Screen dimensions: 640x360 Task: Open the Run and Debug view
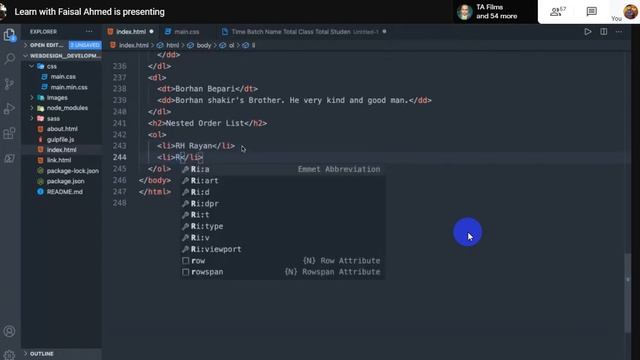(x=9, y=109)
